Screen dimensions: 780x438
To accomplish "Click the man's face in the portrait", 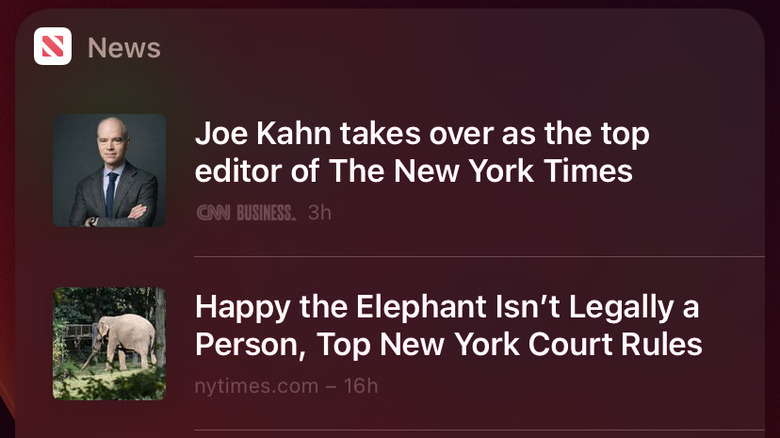I will click(x=110, y=140).
